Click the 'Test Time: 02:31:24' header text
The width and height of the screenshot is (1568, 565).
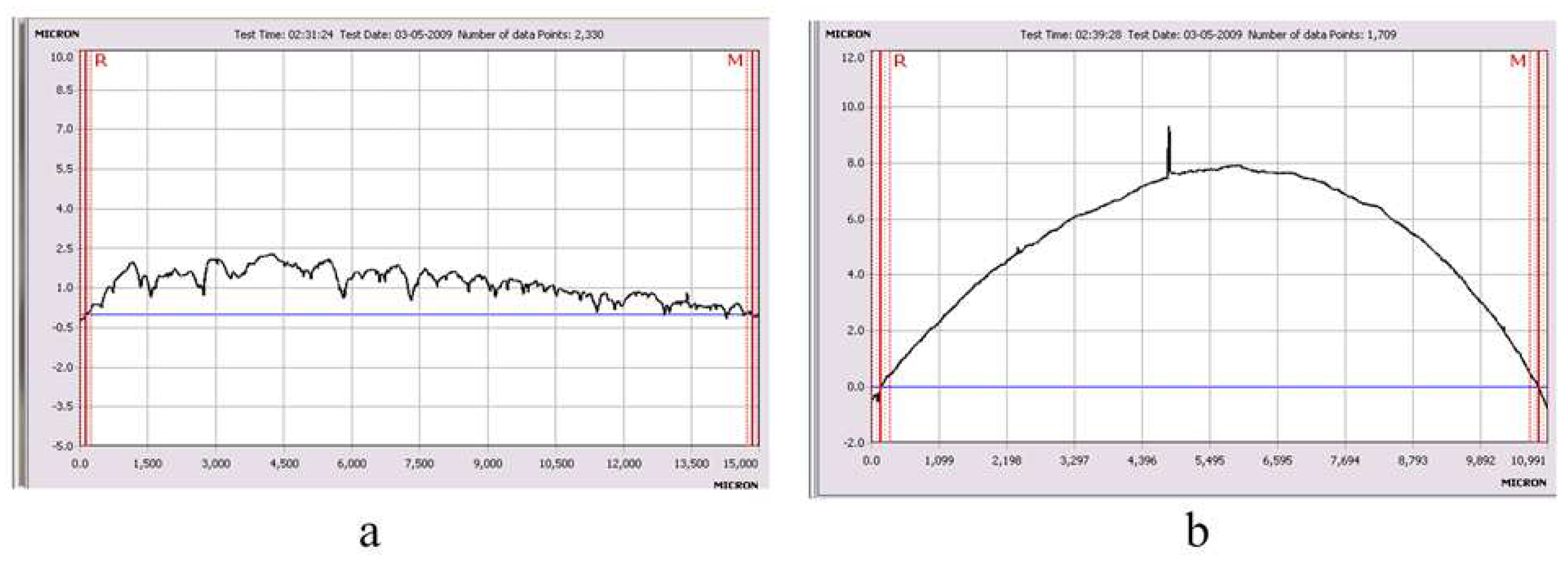coord(284,35)
